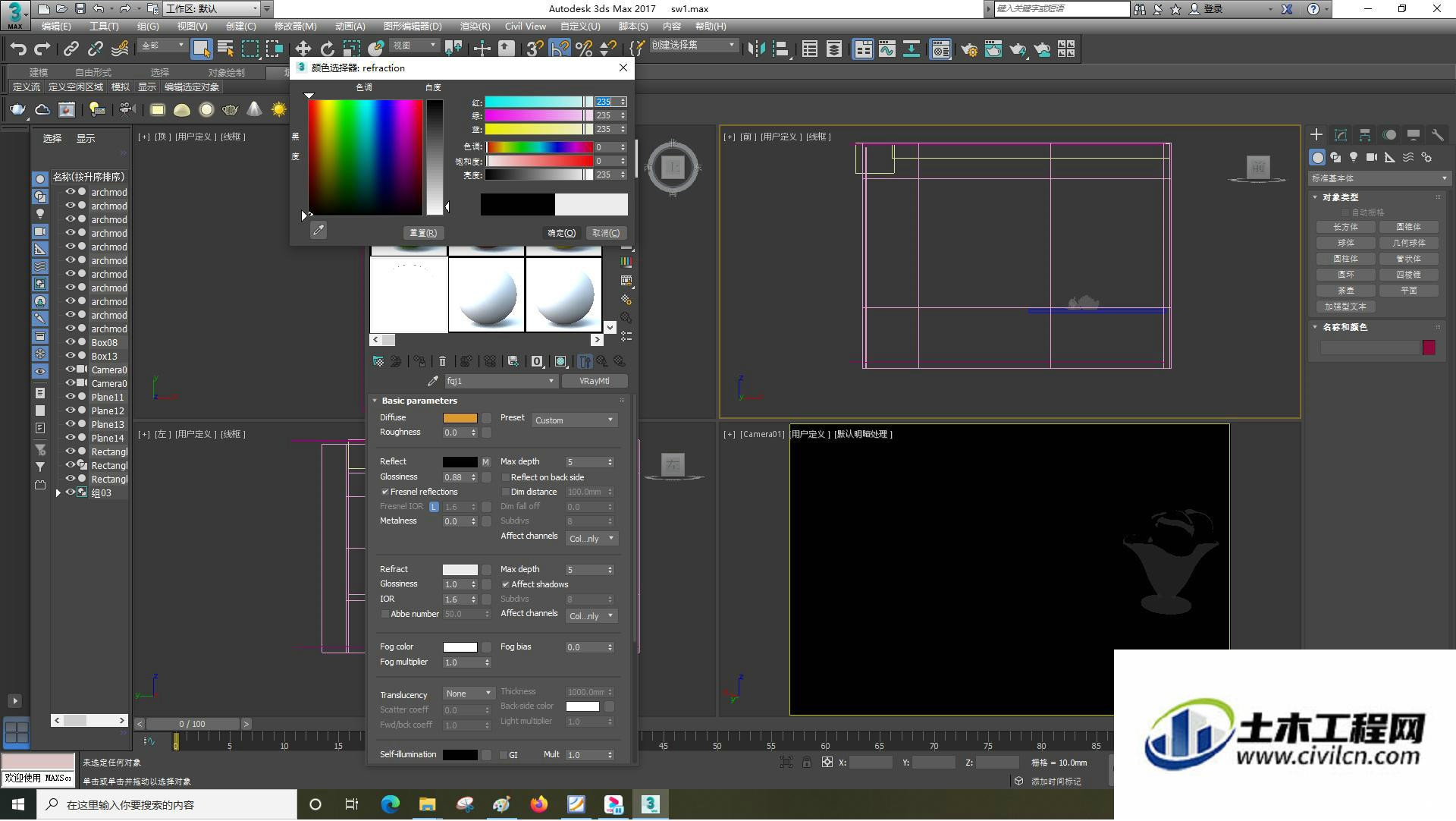Image resolution: width=1456 pixels, height=821 pixels.
Task: Open 标准基本体 object category dropdown
Action: [x=1379, y=179]
